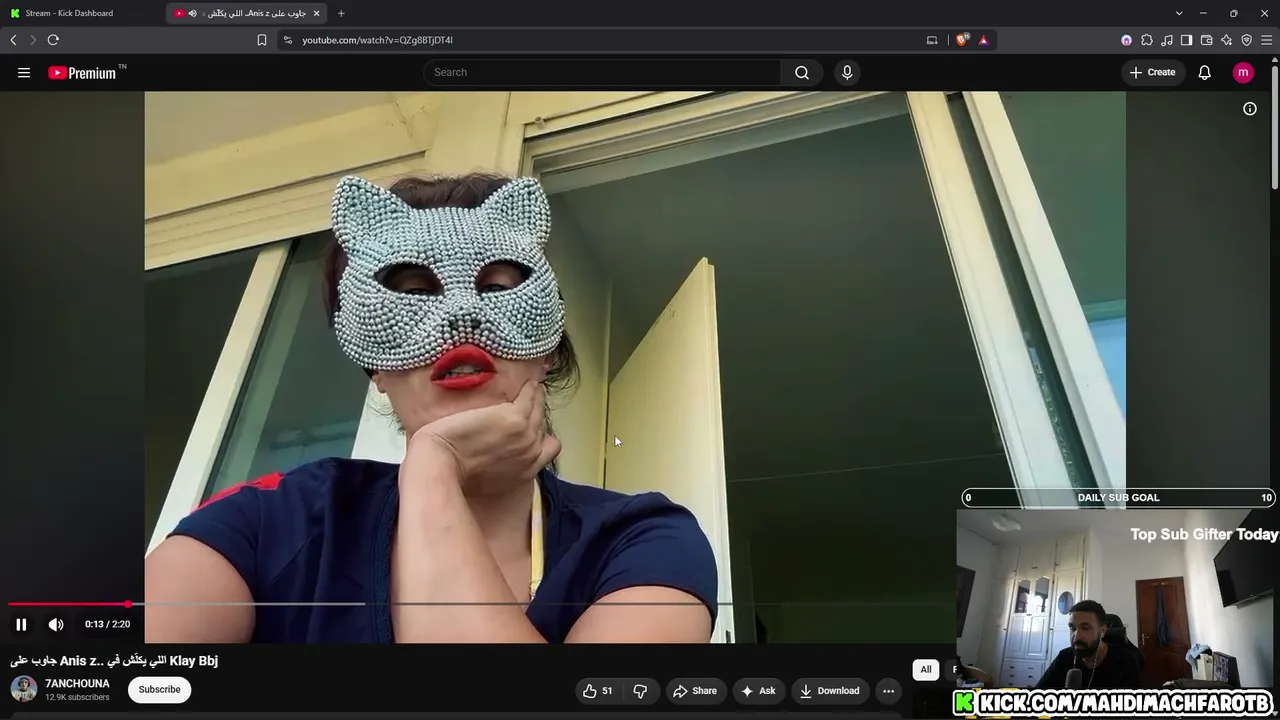Submit search with the magnifier icon
The height and width of the screenshot is (720, 1280).
coord(802,72)
